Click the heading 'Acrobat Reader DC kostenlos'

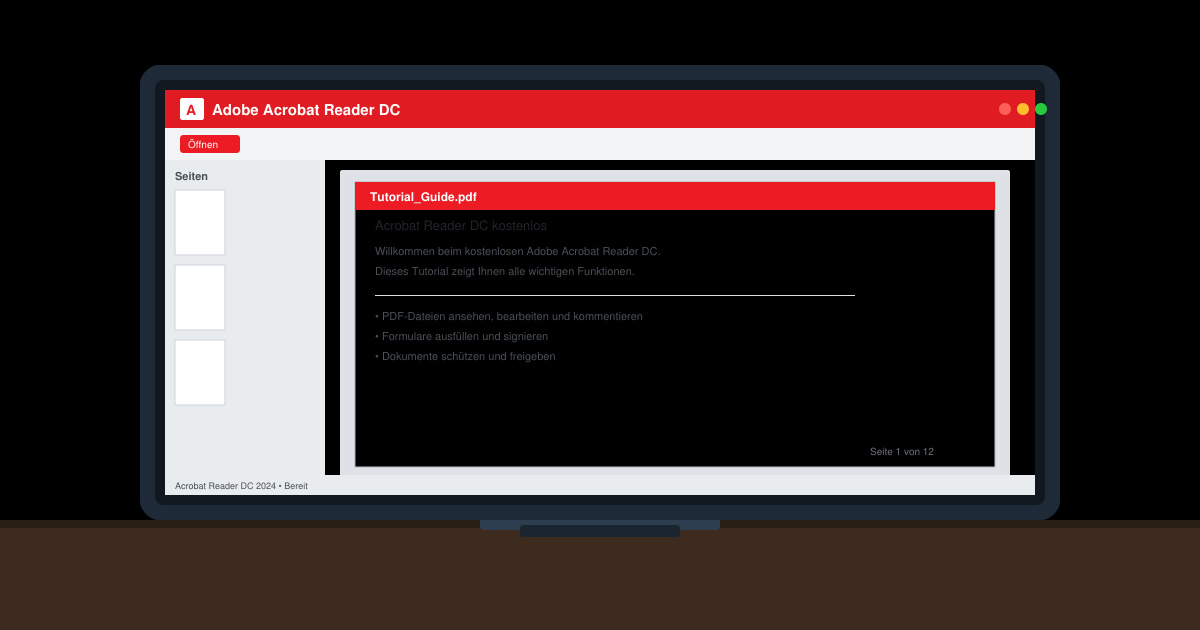point(461,226)
